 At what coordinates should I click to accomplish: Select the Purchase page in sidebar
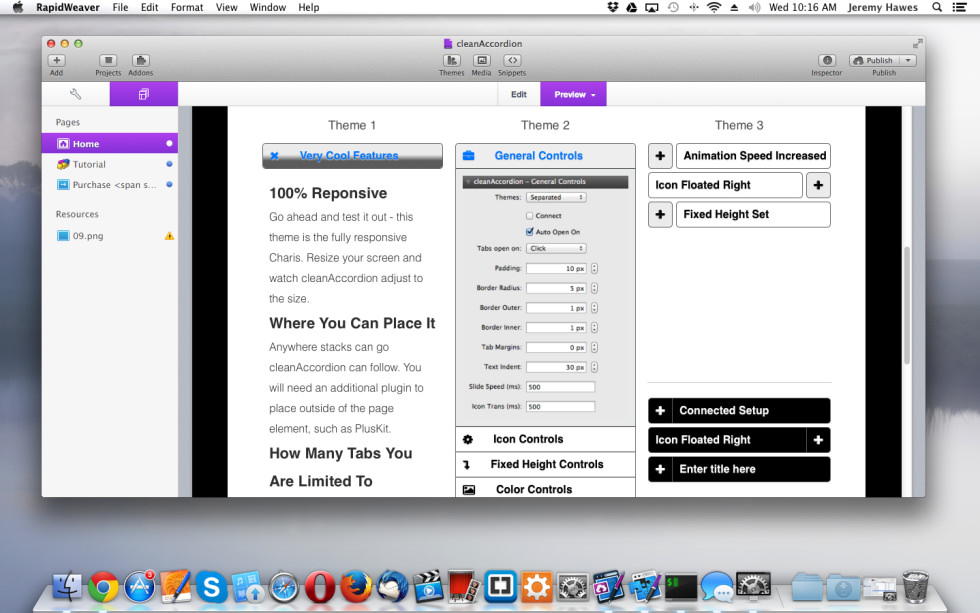109,185
